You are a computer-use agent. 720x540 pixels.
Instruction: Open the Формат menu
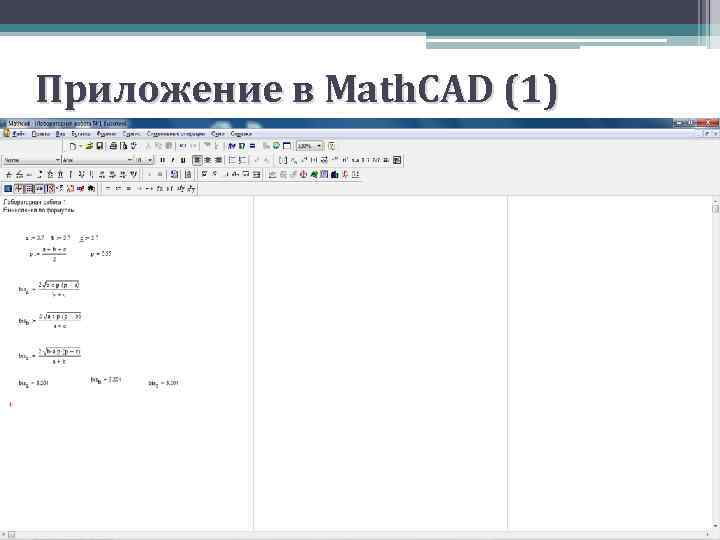(x=106, y=134)
